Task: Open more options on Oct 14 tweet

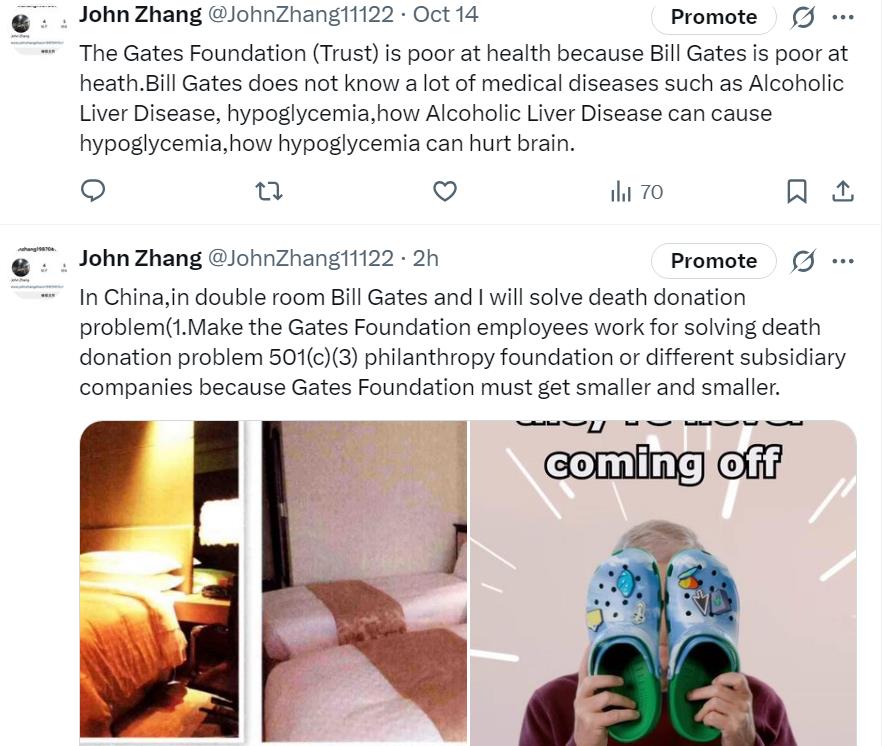Action: click(843, 17)
